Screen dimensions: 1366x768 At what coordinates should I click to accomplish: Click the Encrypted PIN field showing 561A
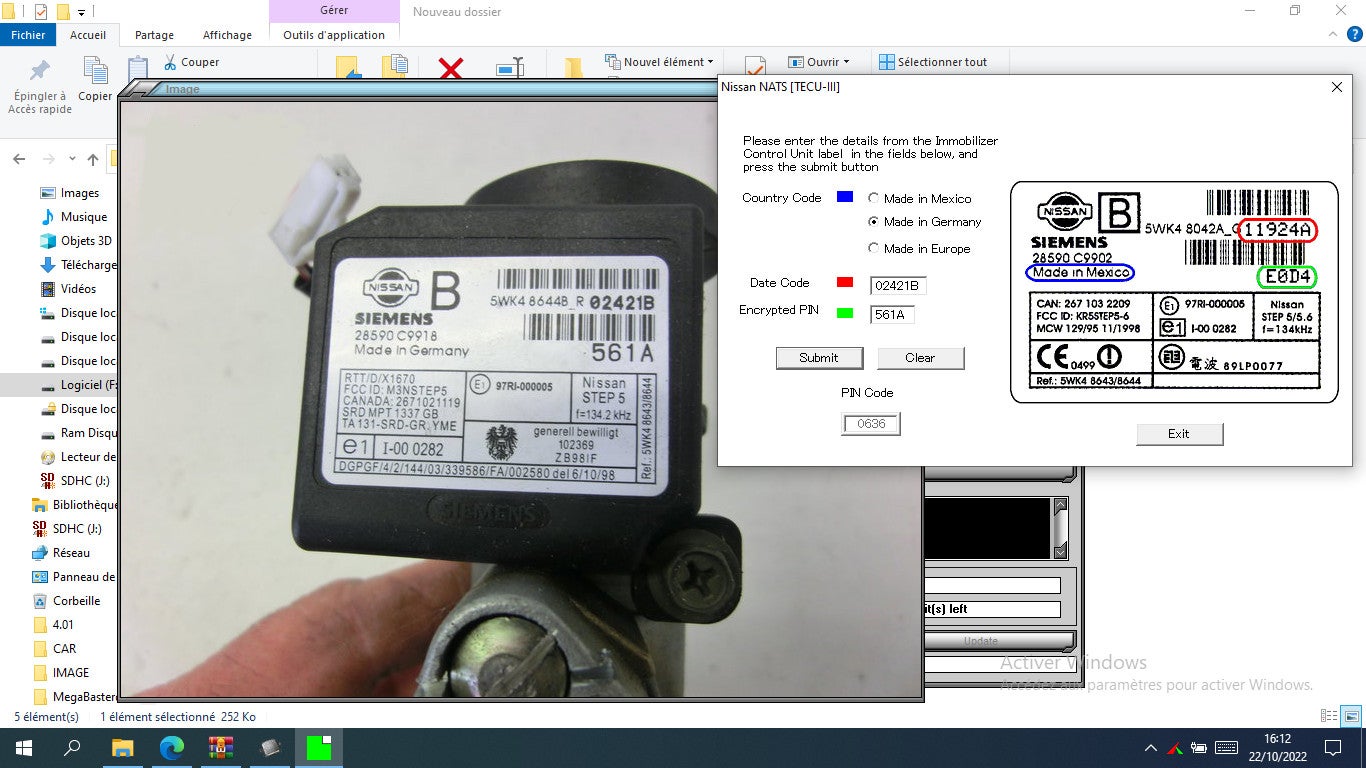click(892, 314)
